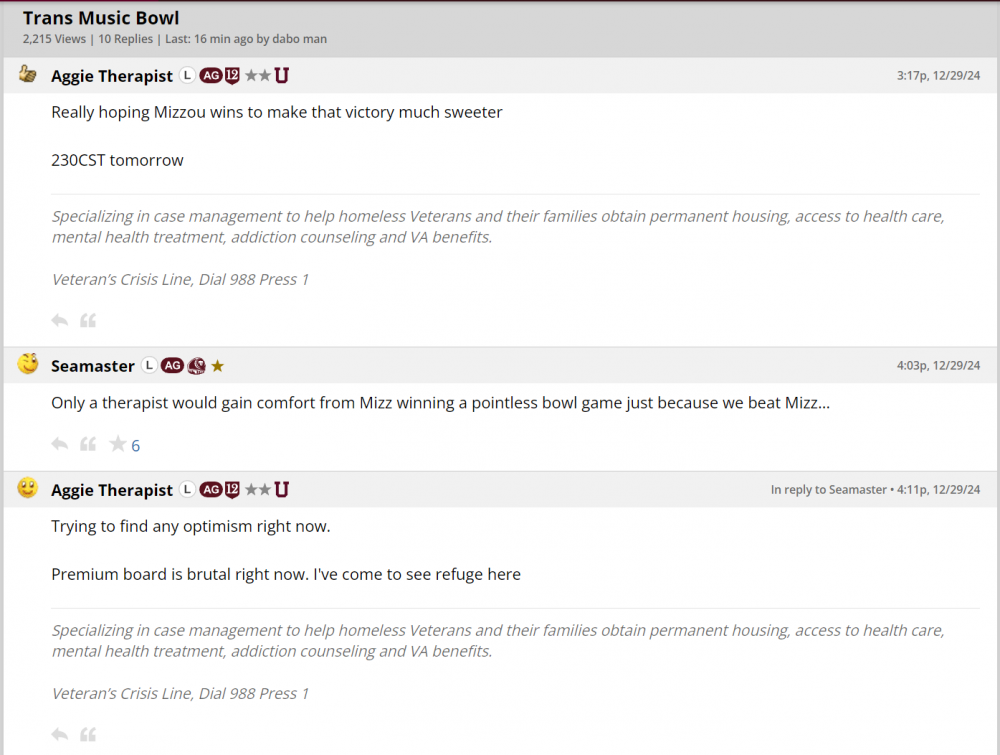Image resolution: width=1000 pixels, height=755 pixels.
Task: Click Aggie Therapist username on third post
Action: 112,490
